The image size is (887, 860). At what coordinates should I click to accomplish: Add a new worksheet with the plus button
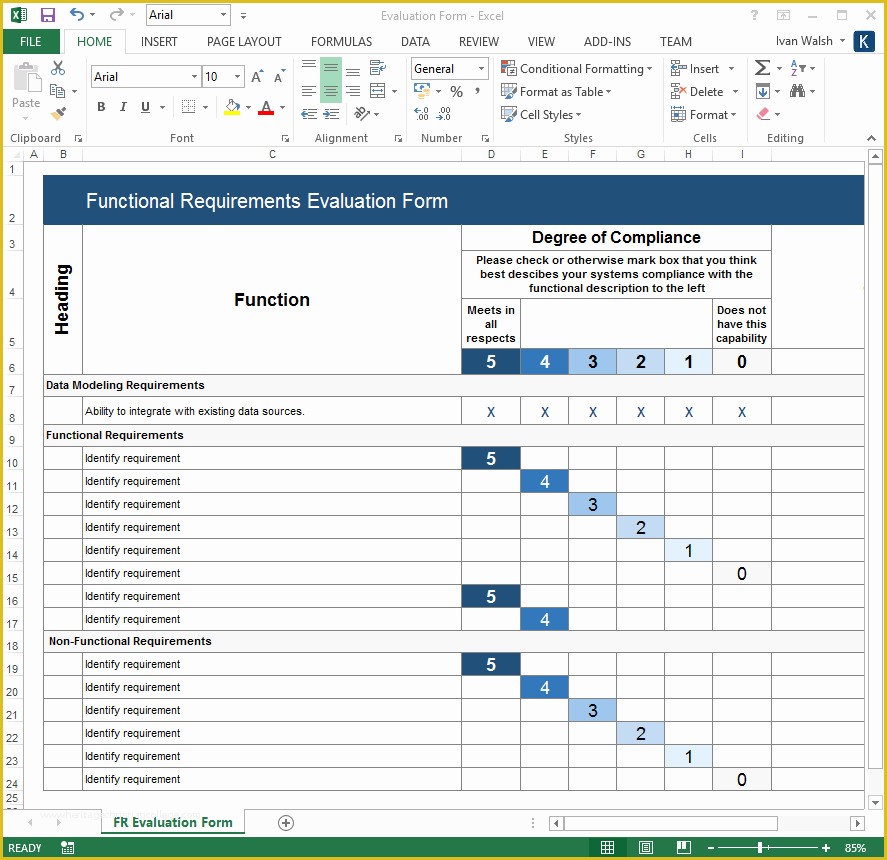[285, 822]
